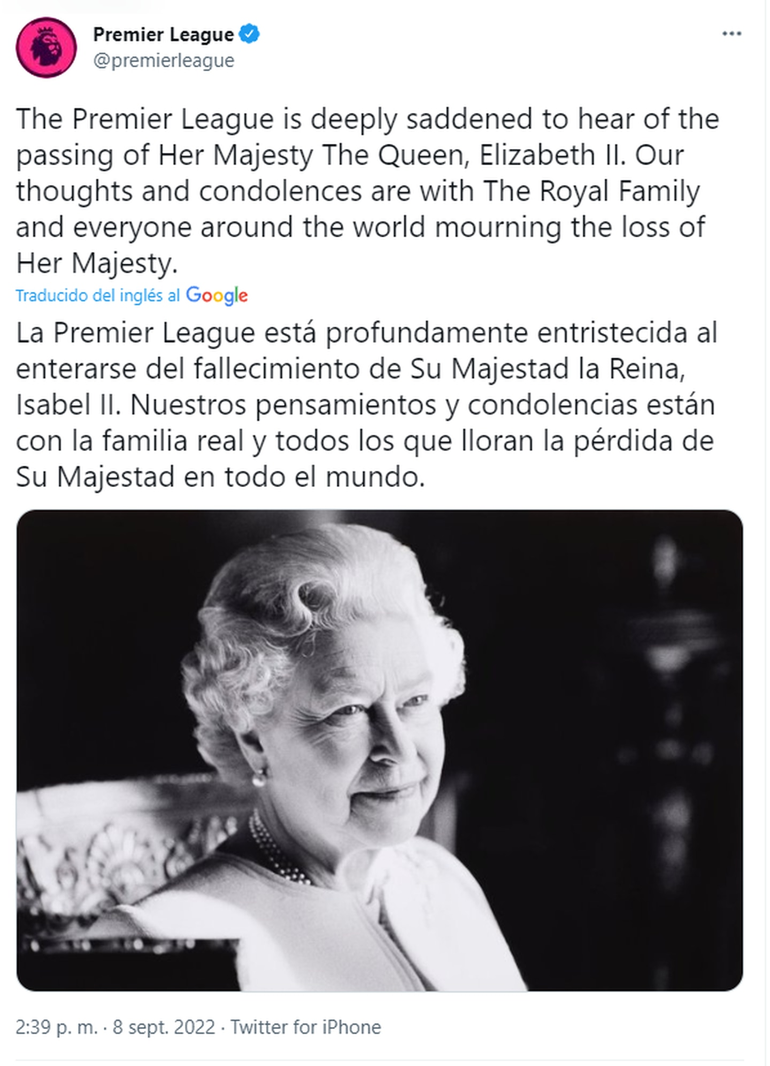
Task: Click the Spanish translation's last line
Action: click(x=221, y=476)
